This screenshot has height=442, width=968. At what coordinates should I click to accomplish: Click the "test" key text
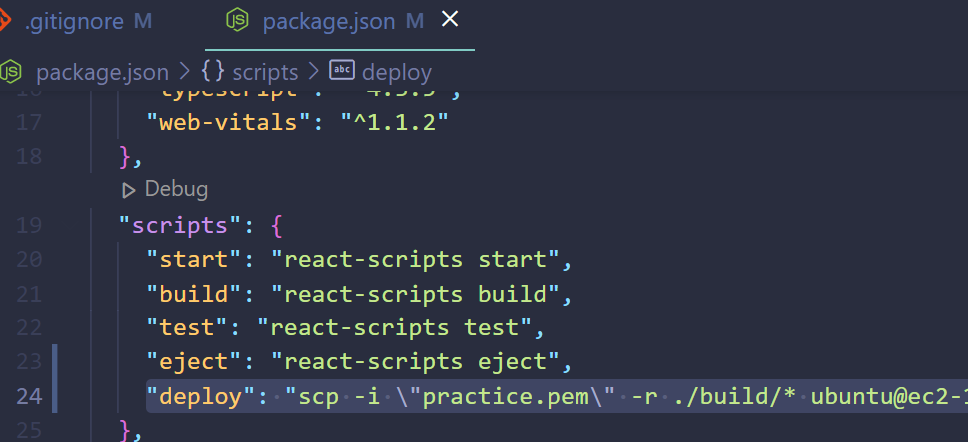[187, 328]
